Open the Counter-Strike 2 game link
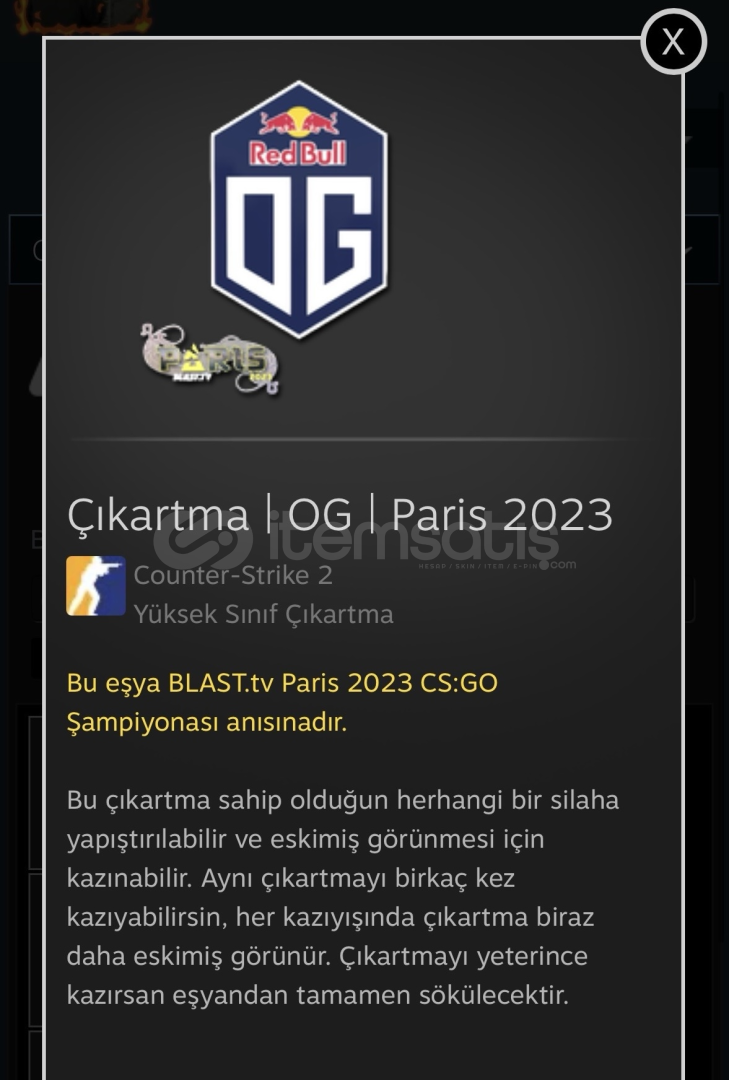This screenshot has width=729, height=1080. tap(233, 575)
